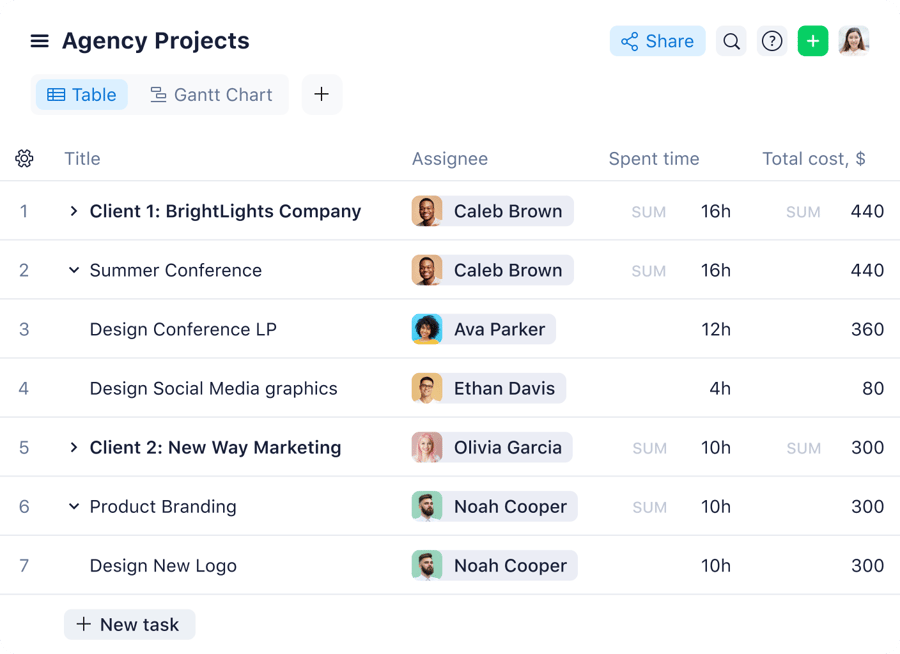
Task: Open your profile avatar in the top corner
Action: coord(853,41)
